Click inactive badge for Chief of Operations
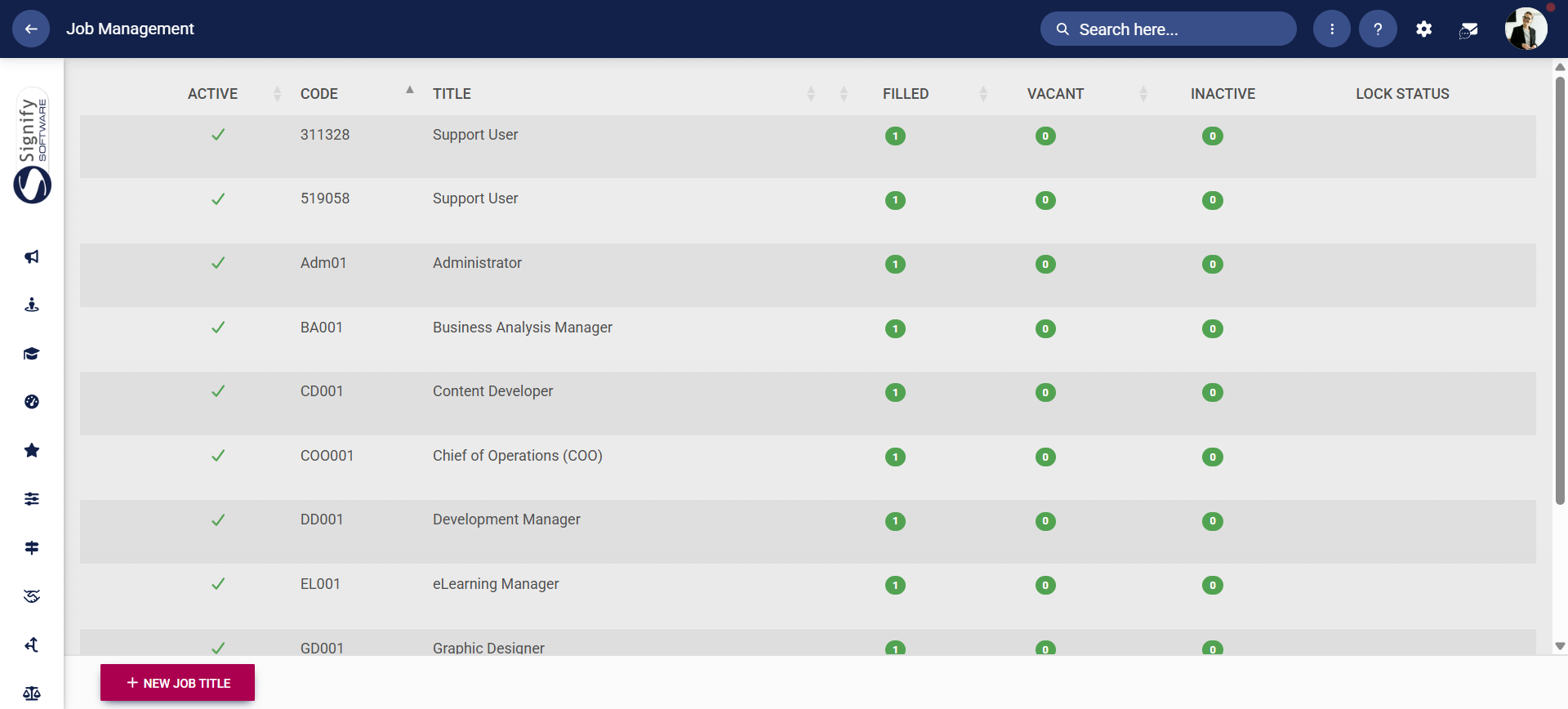Screen dimensions: 1568x709 click(1213, 457)
